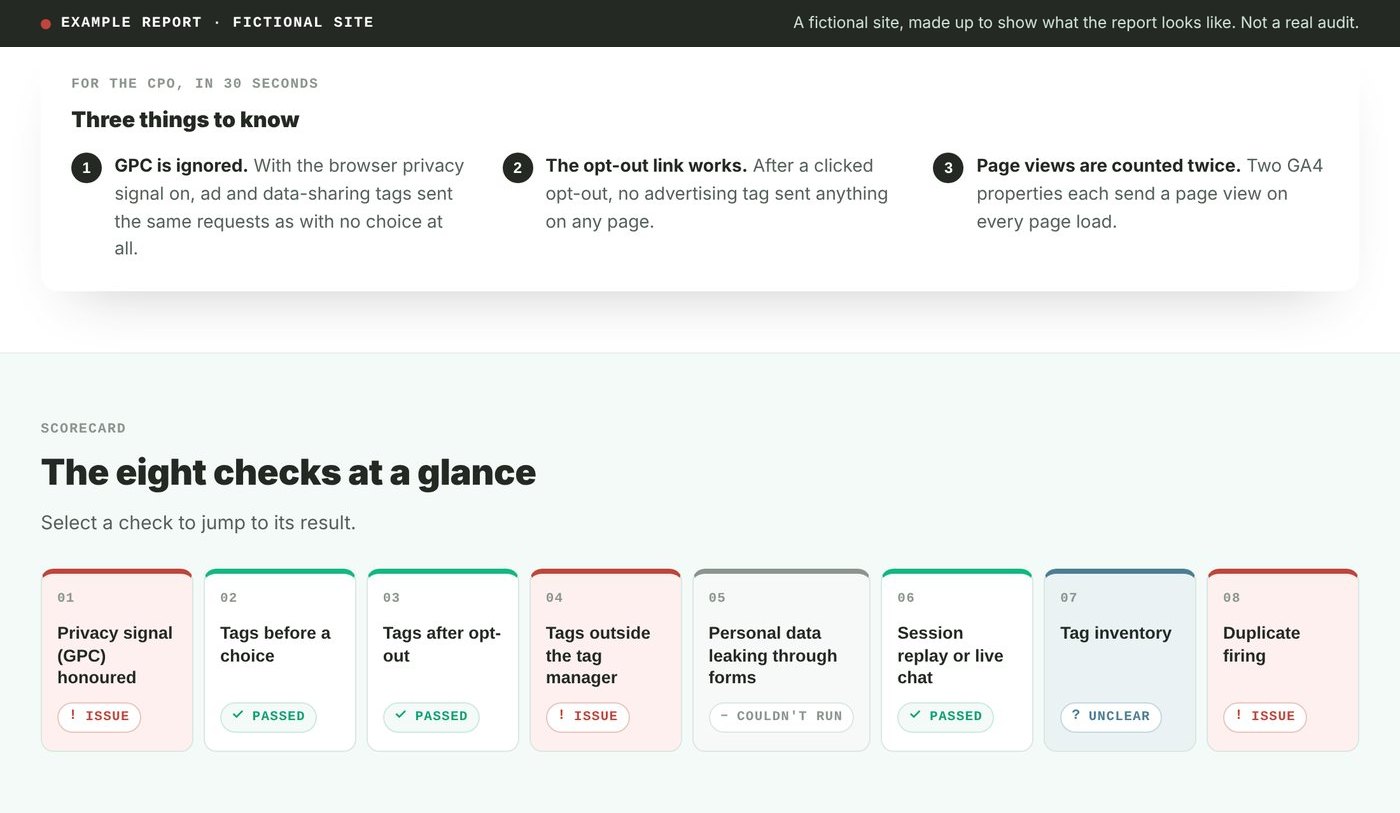Click the number 2 circle beside opt-out link works
Viewport: 1400px width, 813px height.
(517, 168)
